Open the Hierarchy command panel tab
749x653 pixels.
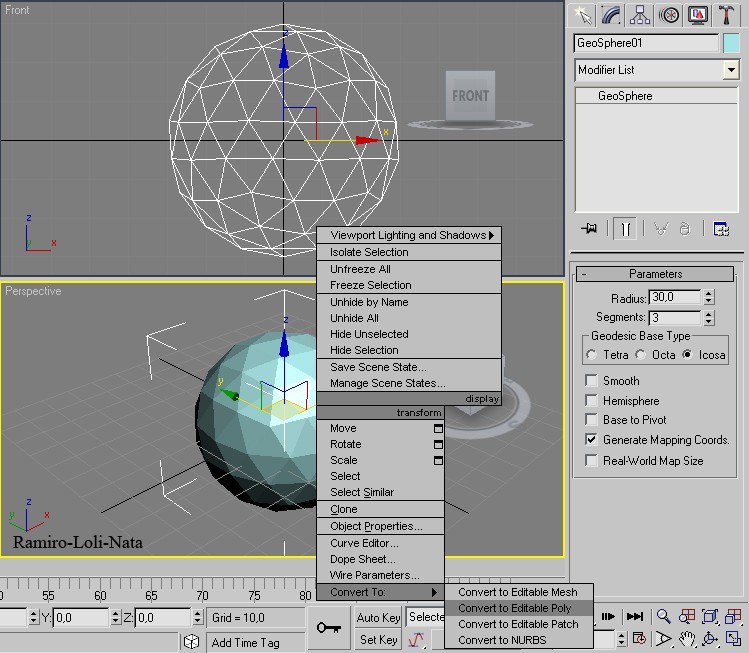pyautogui.click(x=640, y=15)
